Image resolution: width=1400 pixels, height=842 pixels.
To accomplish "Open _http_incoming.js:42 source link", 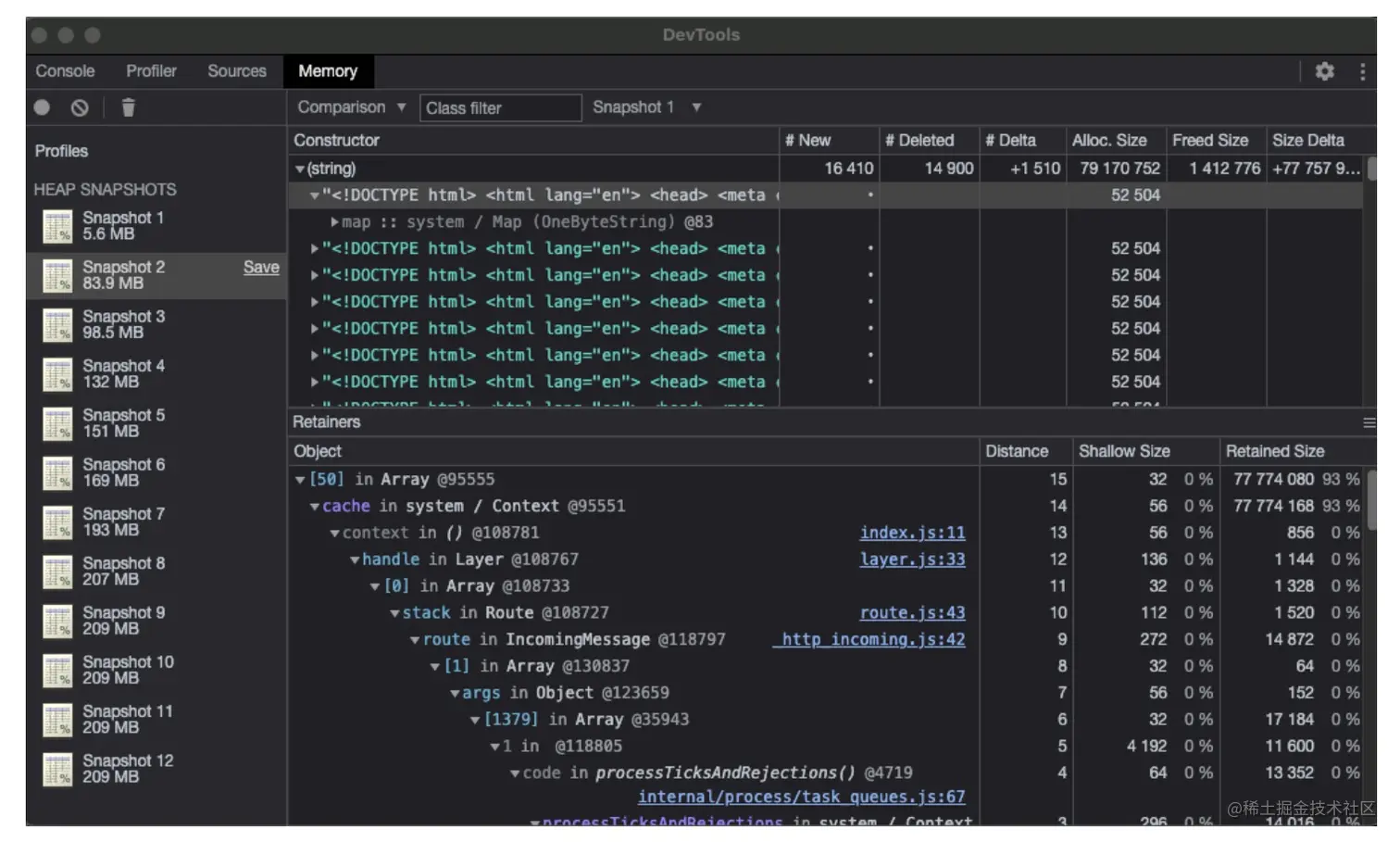I will click(869, 639).
